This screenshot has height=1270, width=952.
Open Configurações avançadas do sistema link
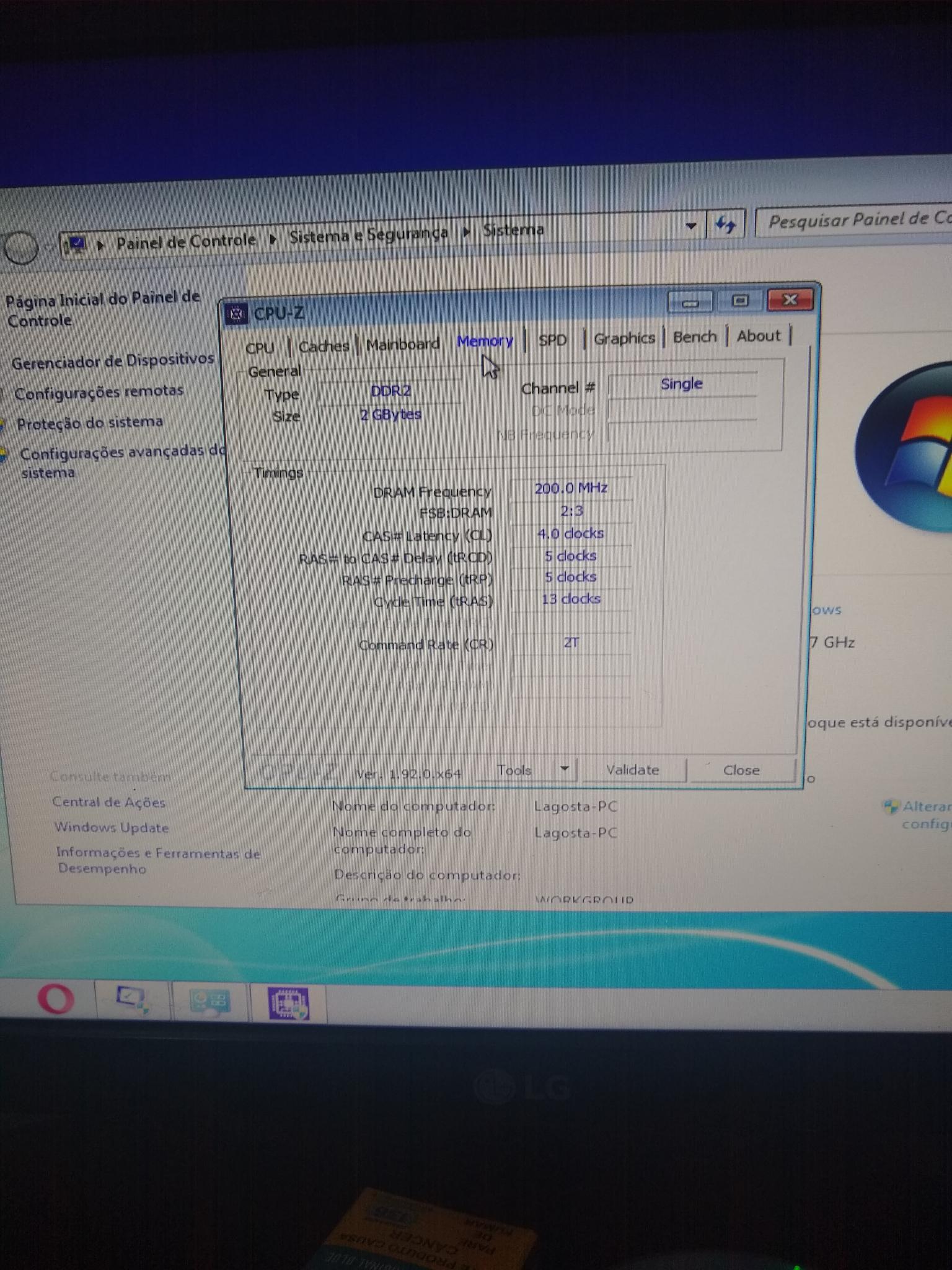click(122, 461)
